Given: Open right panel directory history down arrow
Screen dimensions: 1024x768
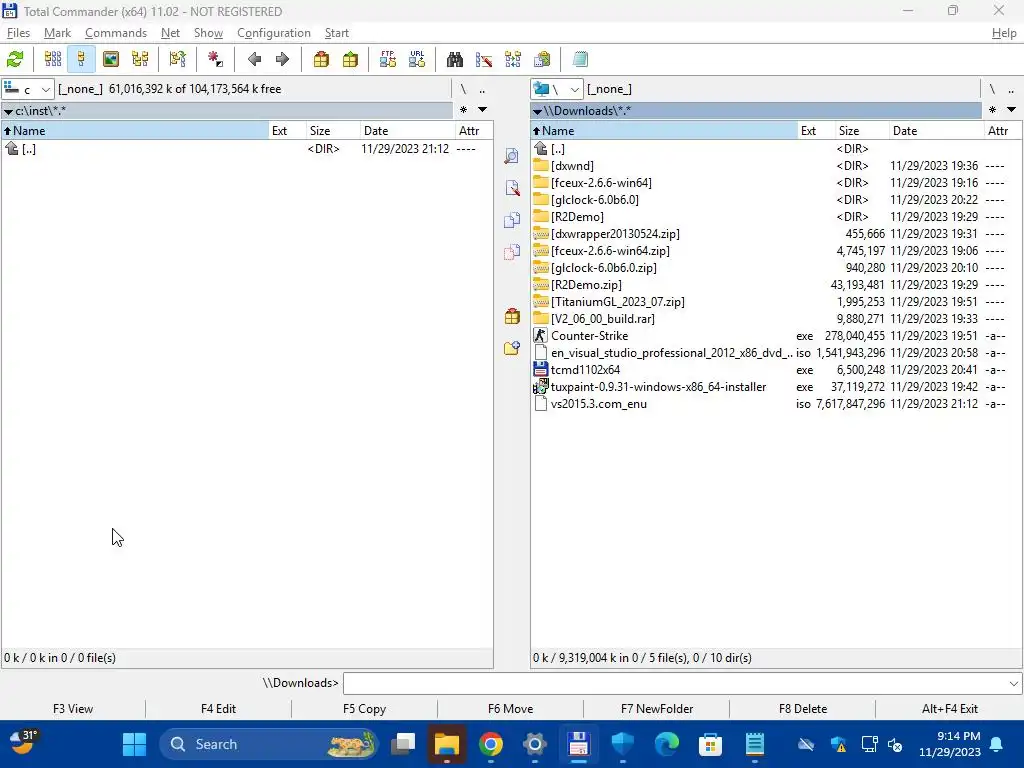Looking at the screenshot, I should coord(1012,110).
